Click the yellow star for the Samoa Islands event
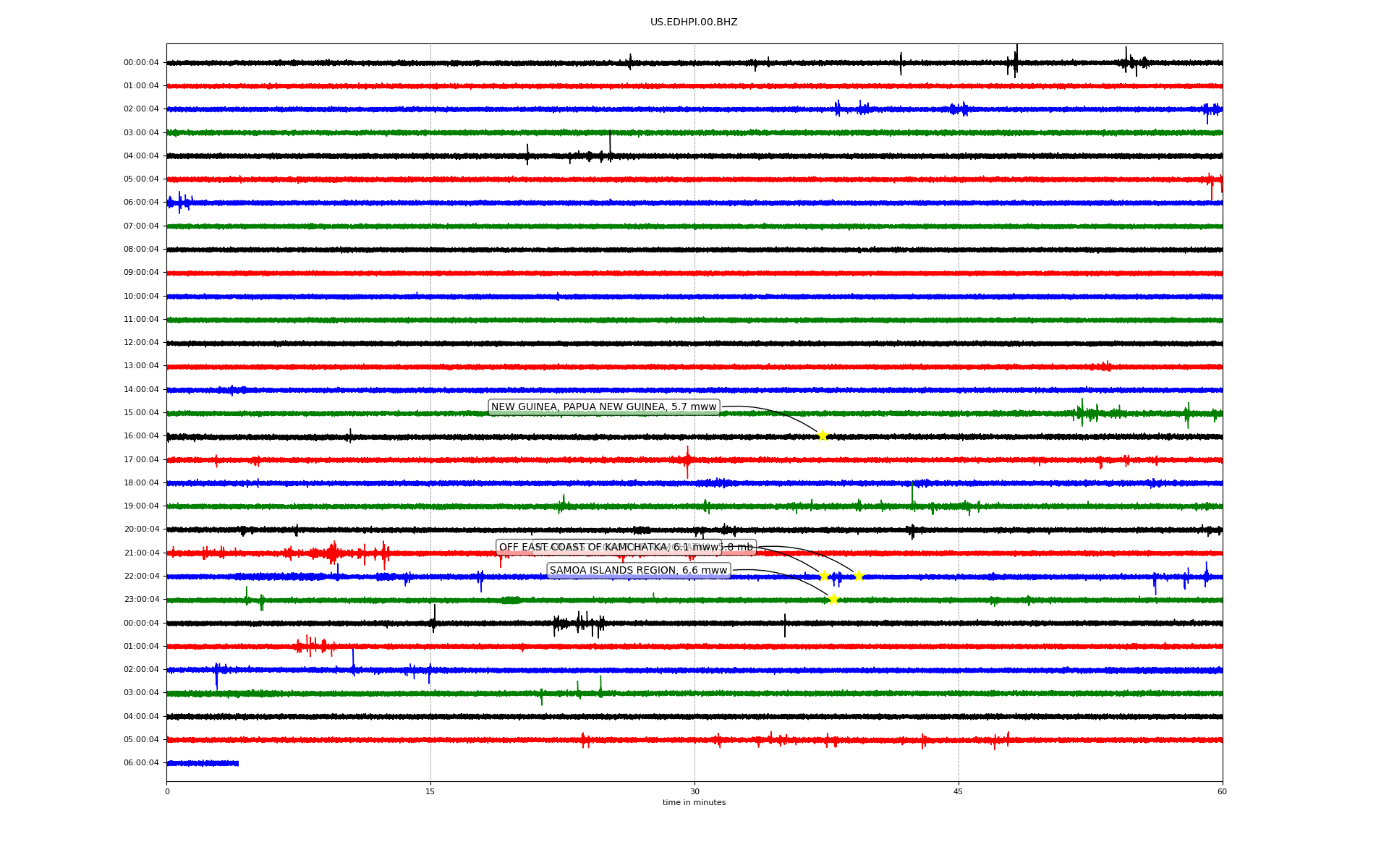 [x=833, y=599]
